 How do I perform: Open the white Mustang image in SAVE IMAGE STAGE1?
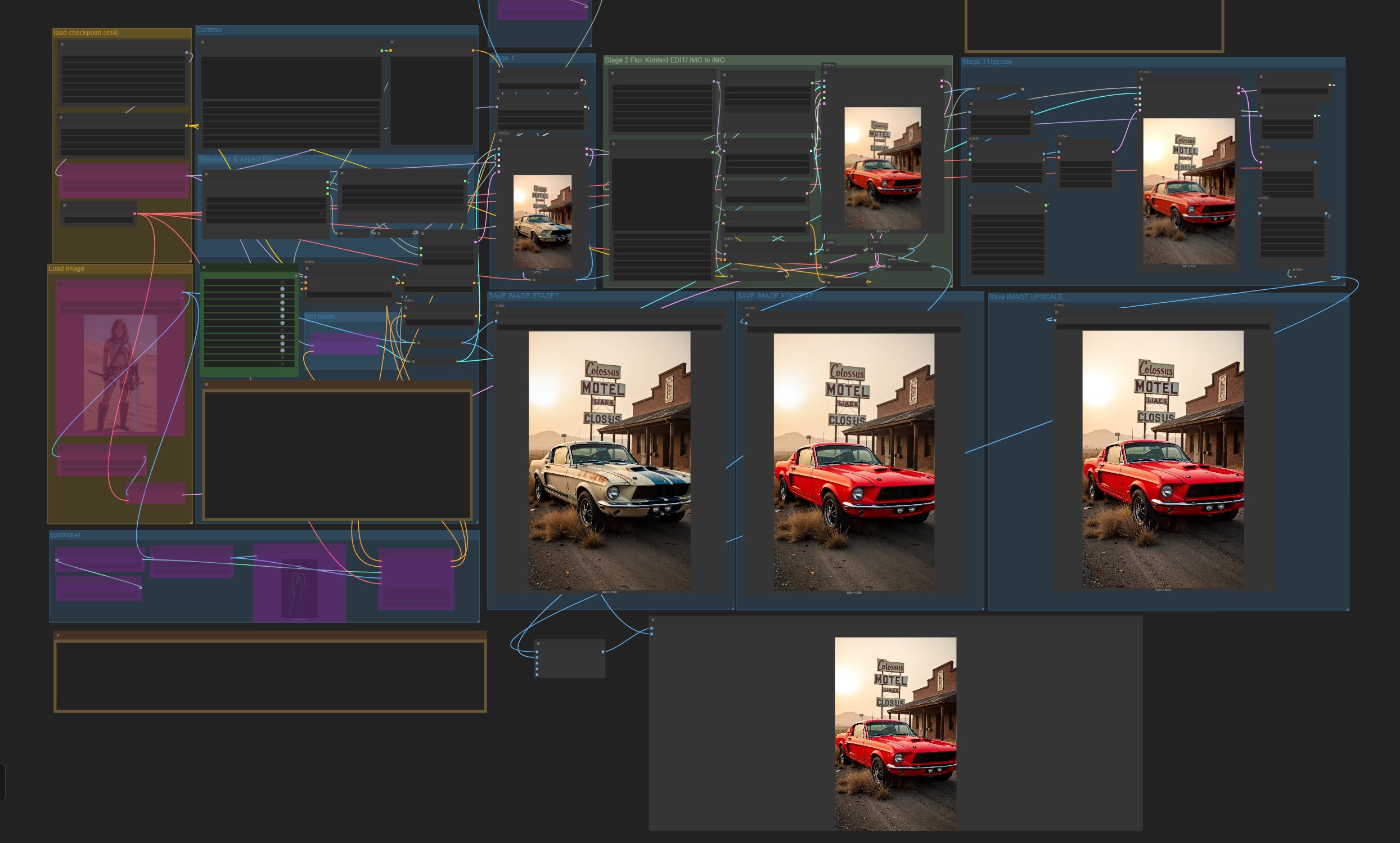coord(609,461)
